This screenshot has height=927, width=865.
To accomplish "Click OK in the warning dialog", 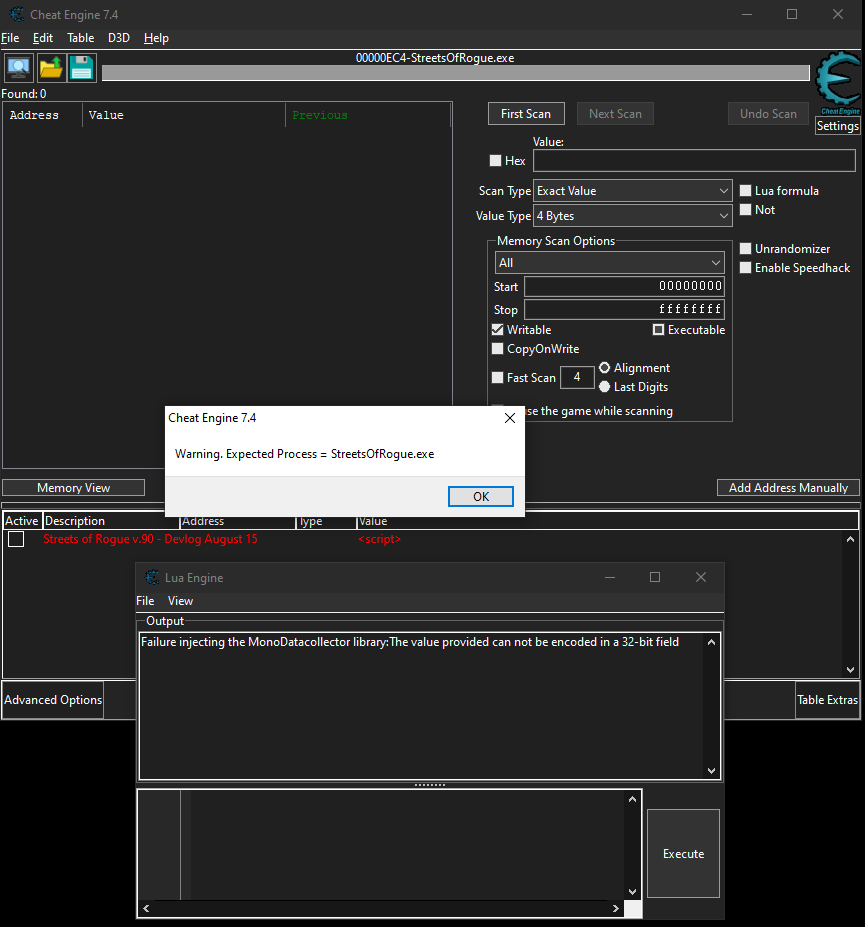I will [x=481, y=497].
